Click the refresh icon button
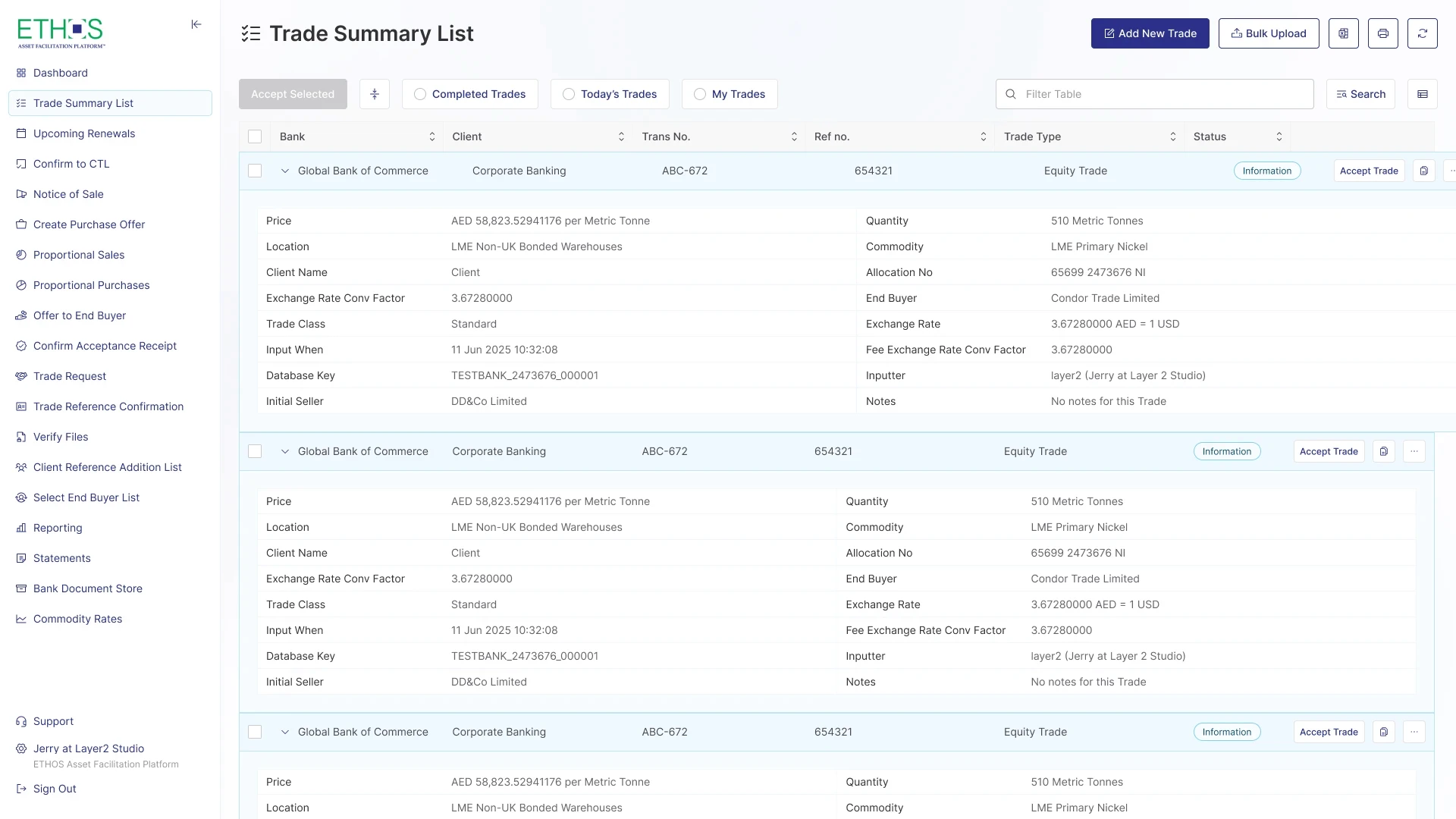Image resolution: width=1456 pixels, height=819 pixels. point(1422,33)
